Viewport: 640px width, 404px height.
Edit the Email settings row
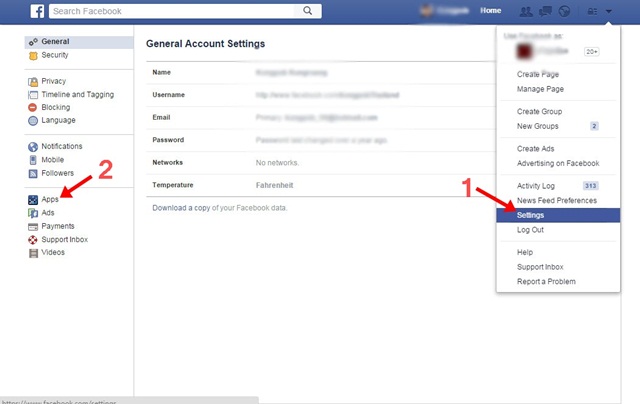pos(321,118)
